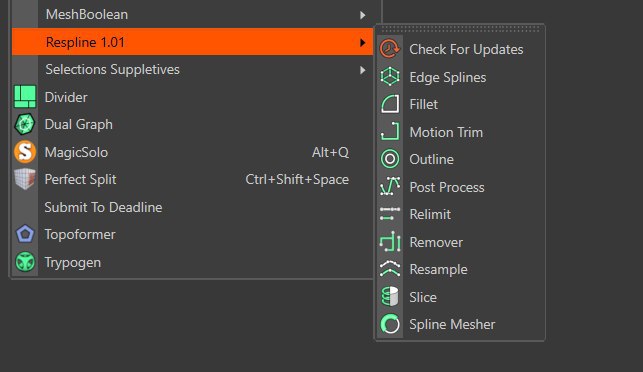Expand the Selections Suppletives submenu arrow
Viewport: 643px width, 372px height.
(363, 70)
